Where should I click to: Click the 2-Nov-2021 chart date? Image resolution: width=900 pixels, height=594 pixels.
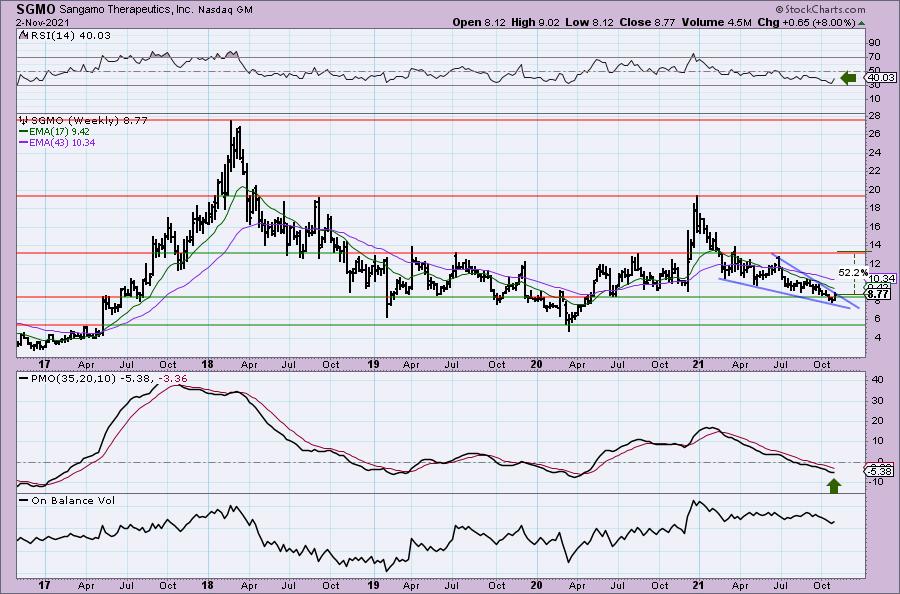(x=43, y=22)
